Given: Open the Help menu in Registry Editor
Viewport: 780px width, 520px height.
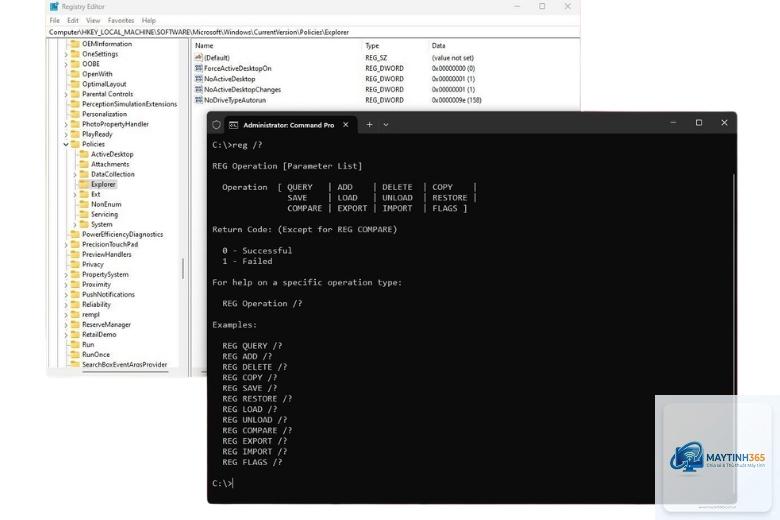Looking at the screenshot, I should pyautogui.click(x=149, y=20).
